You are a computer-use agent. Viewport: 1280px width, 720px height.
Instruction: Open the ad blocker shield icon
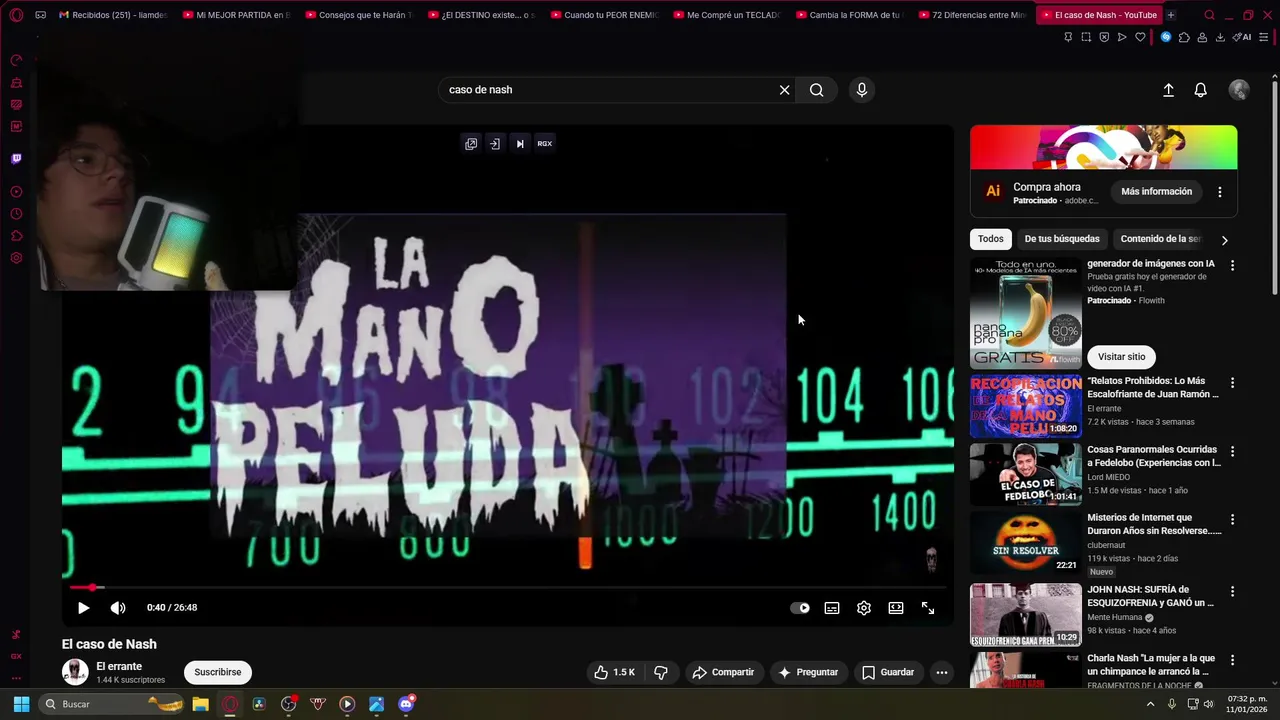click(x=1104, y=37)
